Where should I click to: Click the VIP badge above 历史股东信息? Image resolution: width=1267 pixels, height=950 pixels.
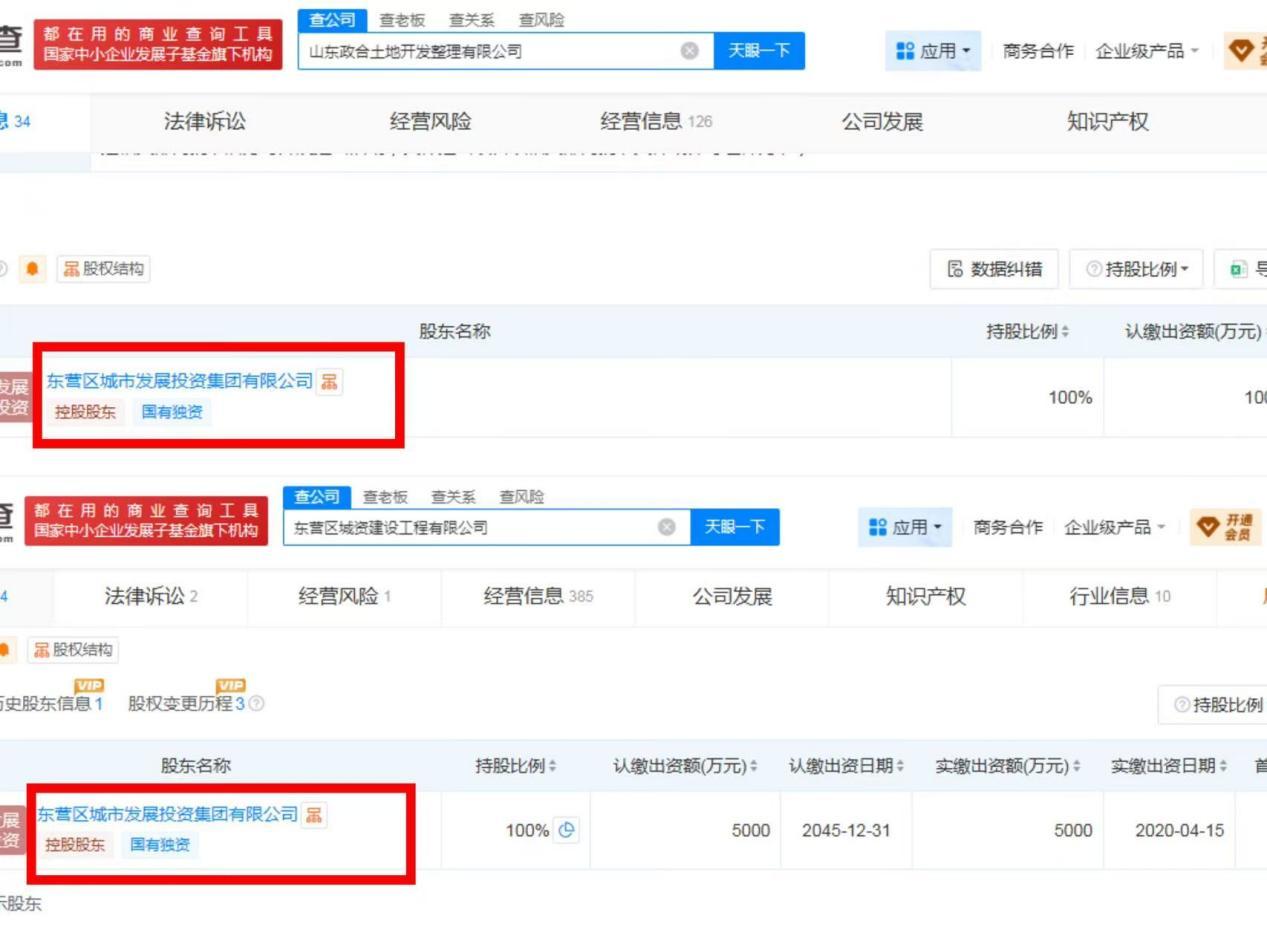tap(90, 685)
